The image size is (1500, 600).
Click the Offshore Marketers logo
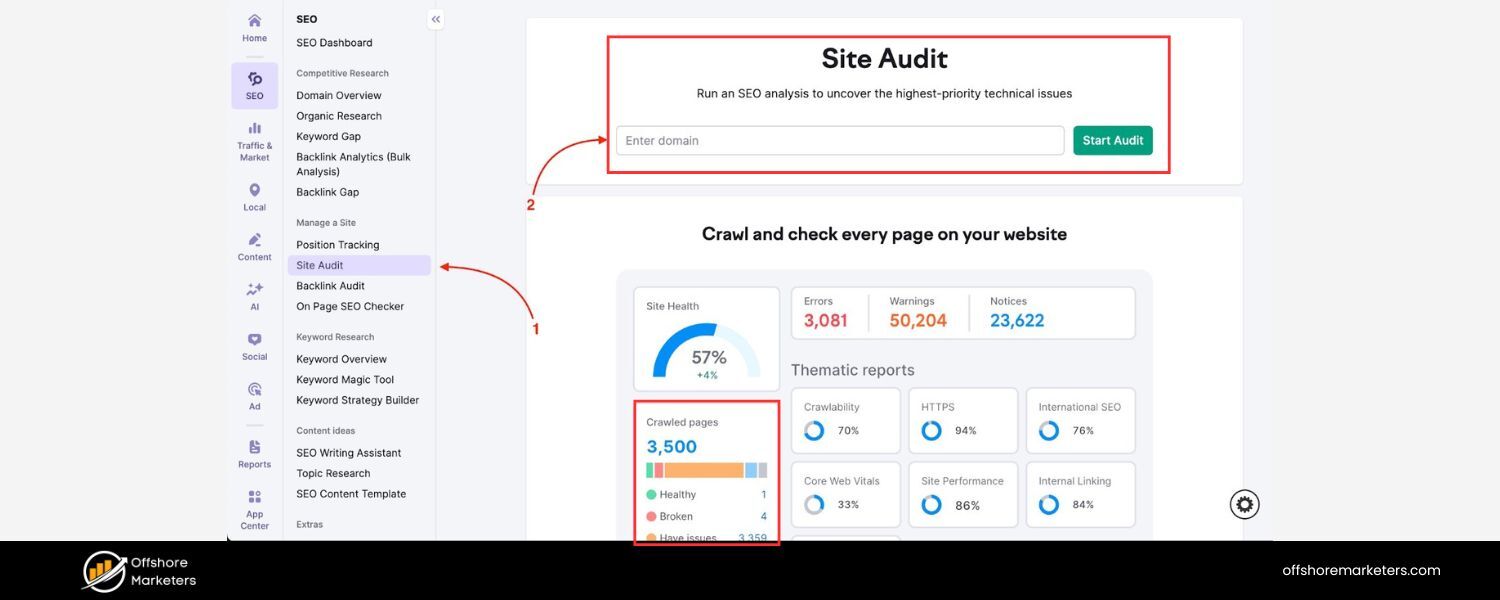[x=138, y=571]
